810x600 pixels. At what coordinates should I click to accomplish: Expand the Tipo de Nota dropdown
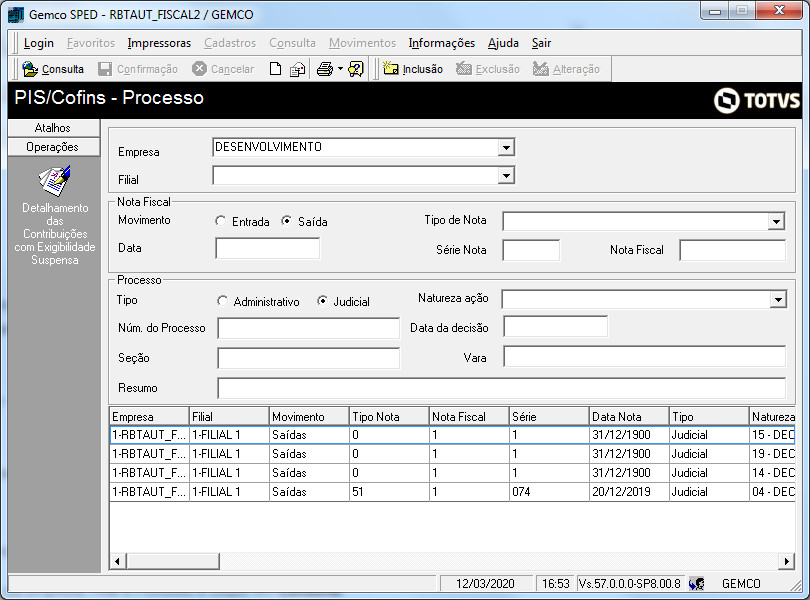[x=776, y=222]
